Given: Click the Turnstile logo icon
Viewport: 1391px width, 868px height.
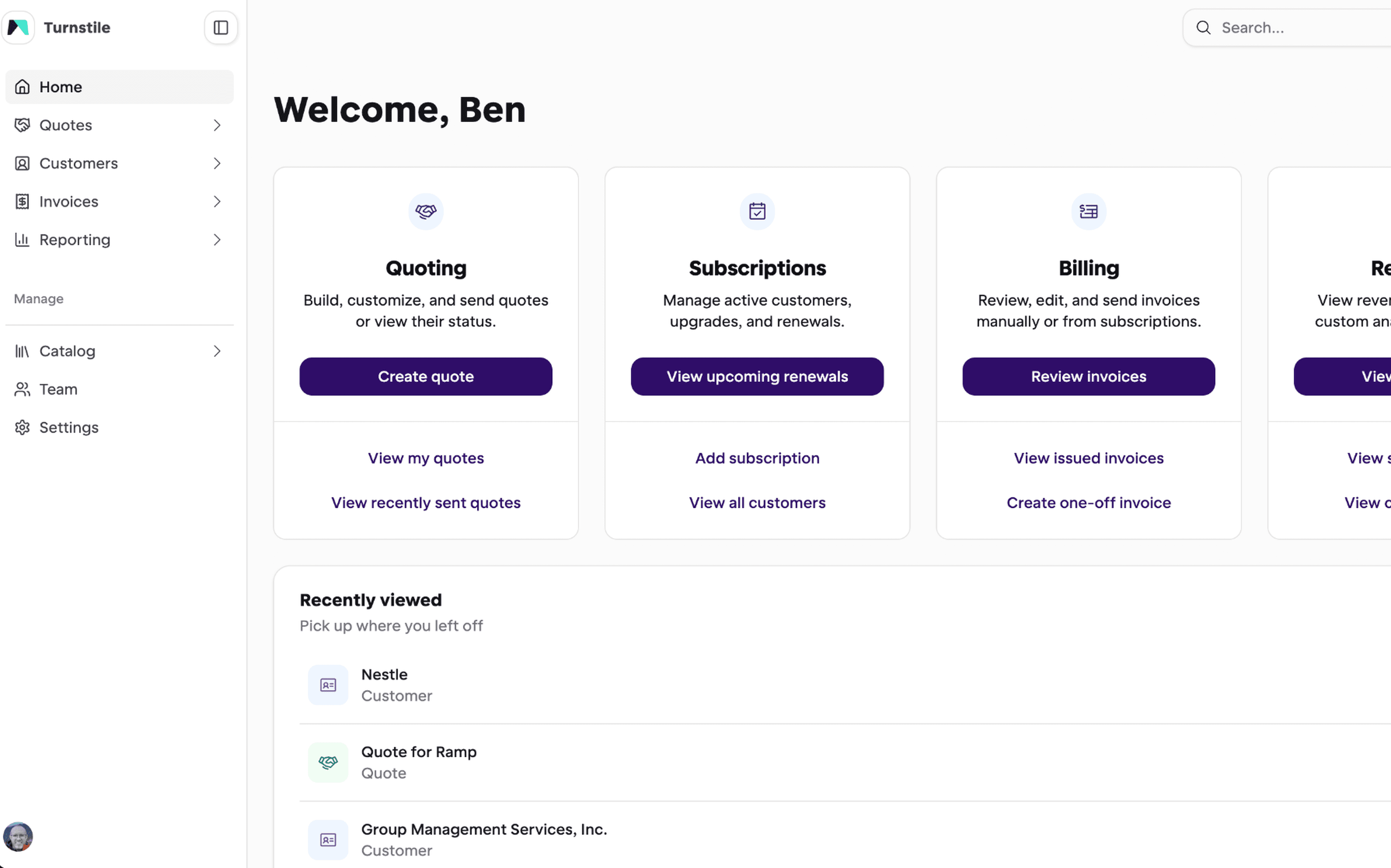Looking at the screenshot, I should [18, 28].
